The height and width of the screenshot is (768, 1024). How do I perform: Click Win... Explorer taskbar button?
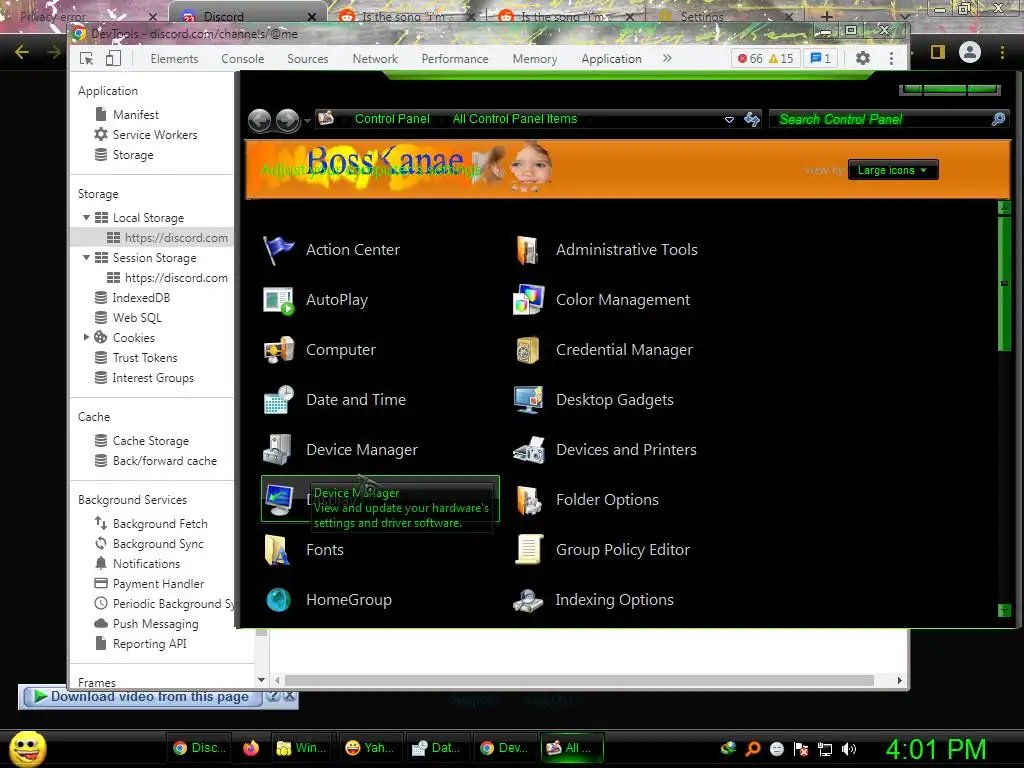pyautogui.click(x=301, y=748)
